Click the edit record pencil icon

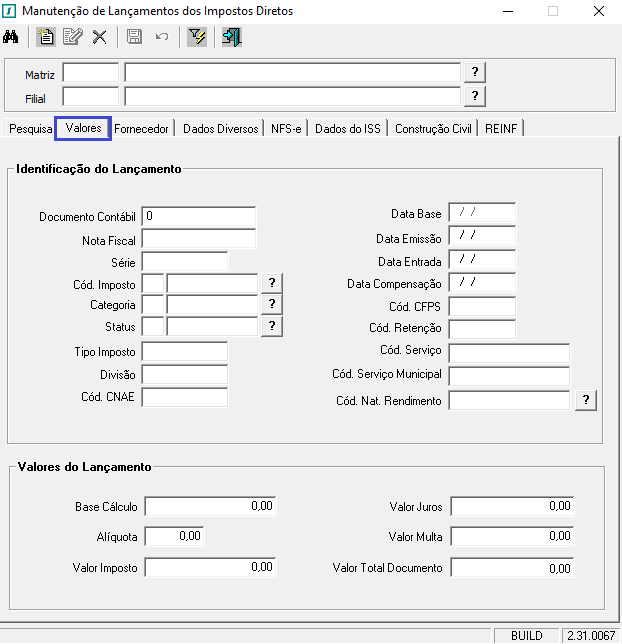(x=72, y=37)
